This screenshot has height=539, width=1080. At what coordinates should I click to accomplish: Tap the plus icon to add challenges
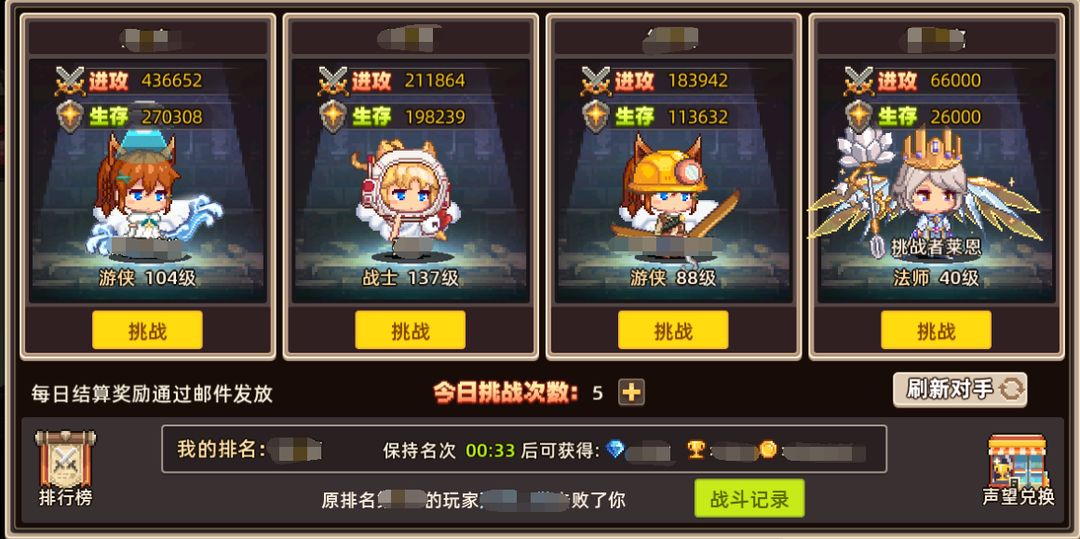point(631,393)
